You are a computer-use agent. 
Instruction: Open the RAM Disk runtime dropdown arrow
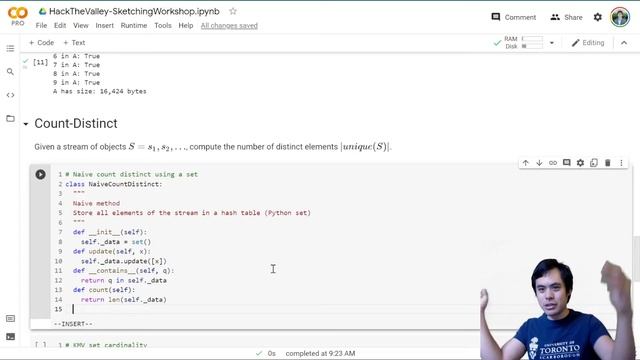[x=552, y=43]
